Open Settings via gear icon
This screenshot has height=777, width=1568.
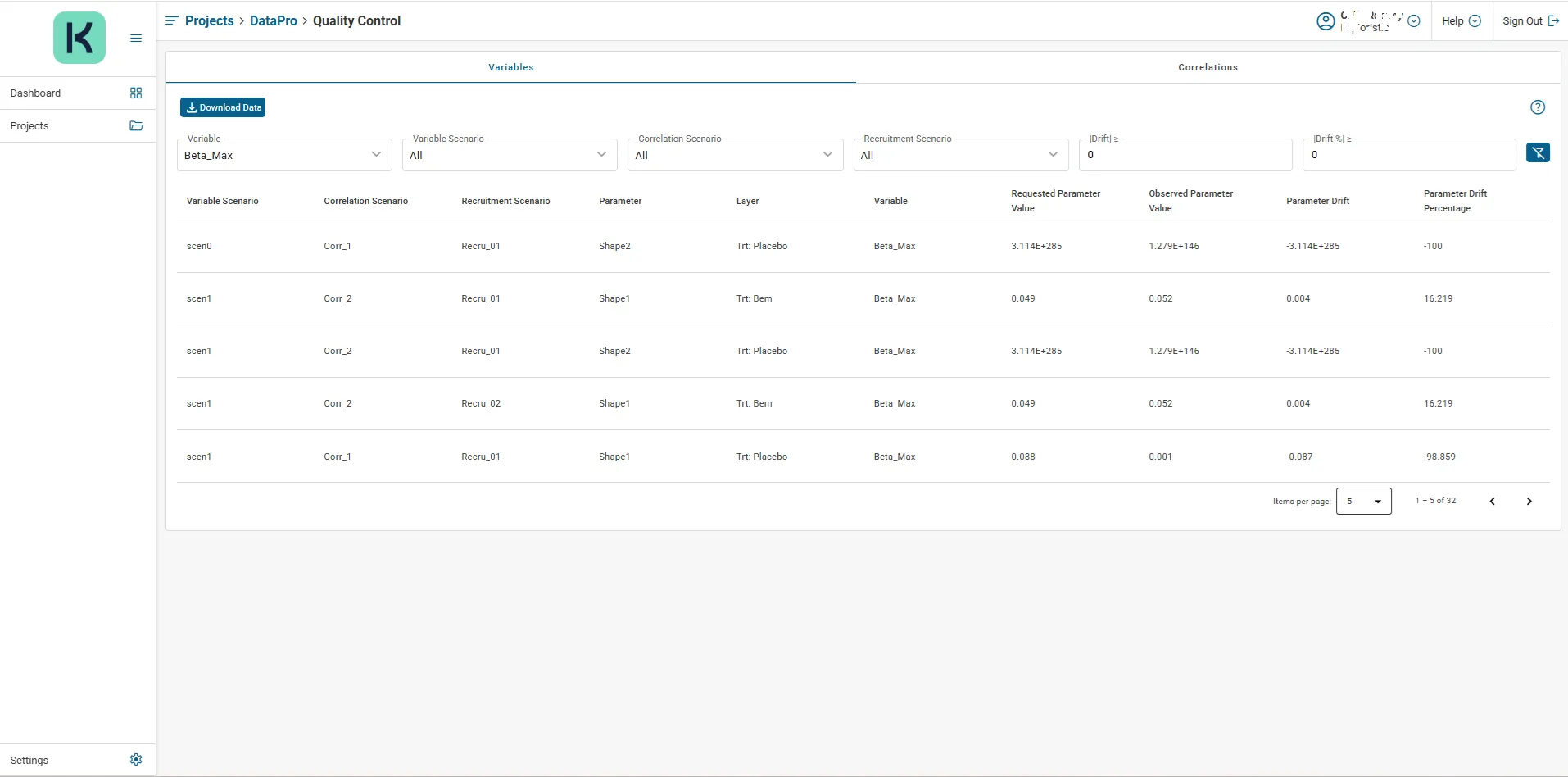click(x=136, y=760)
